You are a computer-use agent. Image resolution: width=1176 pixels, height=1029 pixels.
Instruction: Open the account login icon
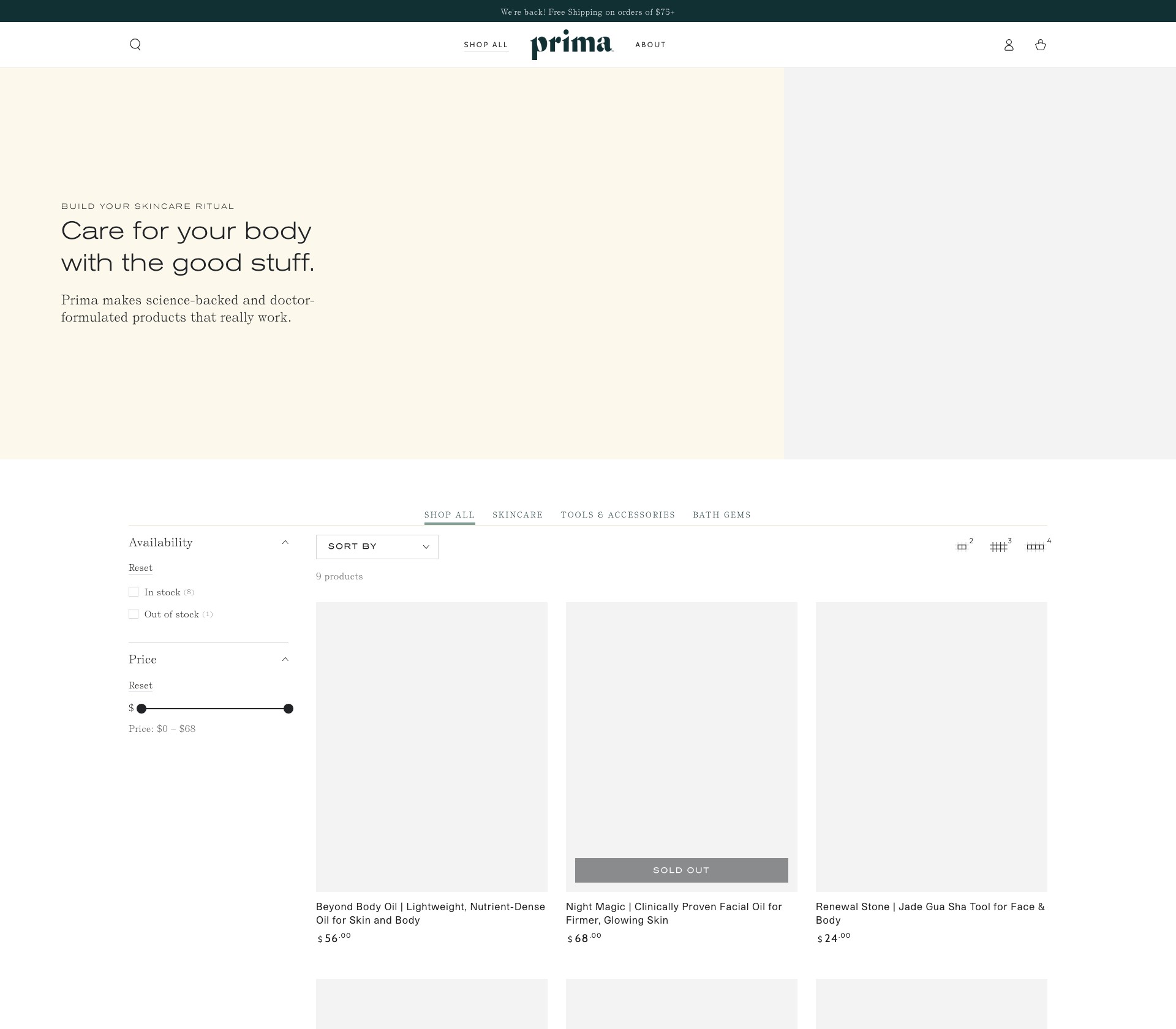pos(1009,45)
